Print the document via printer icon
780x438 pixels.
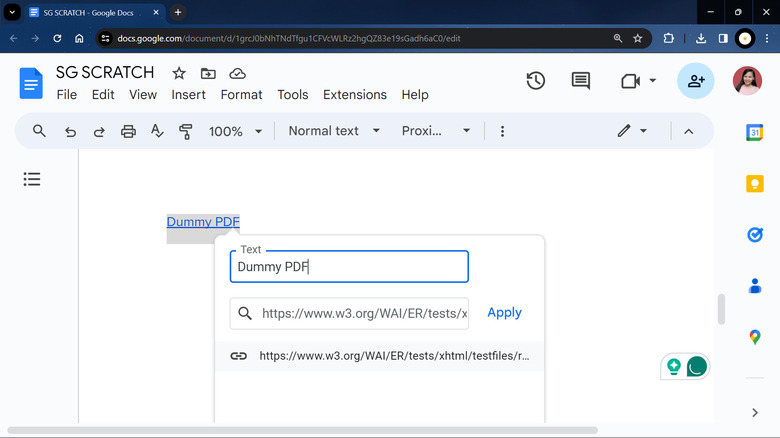[128, 131]
